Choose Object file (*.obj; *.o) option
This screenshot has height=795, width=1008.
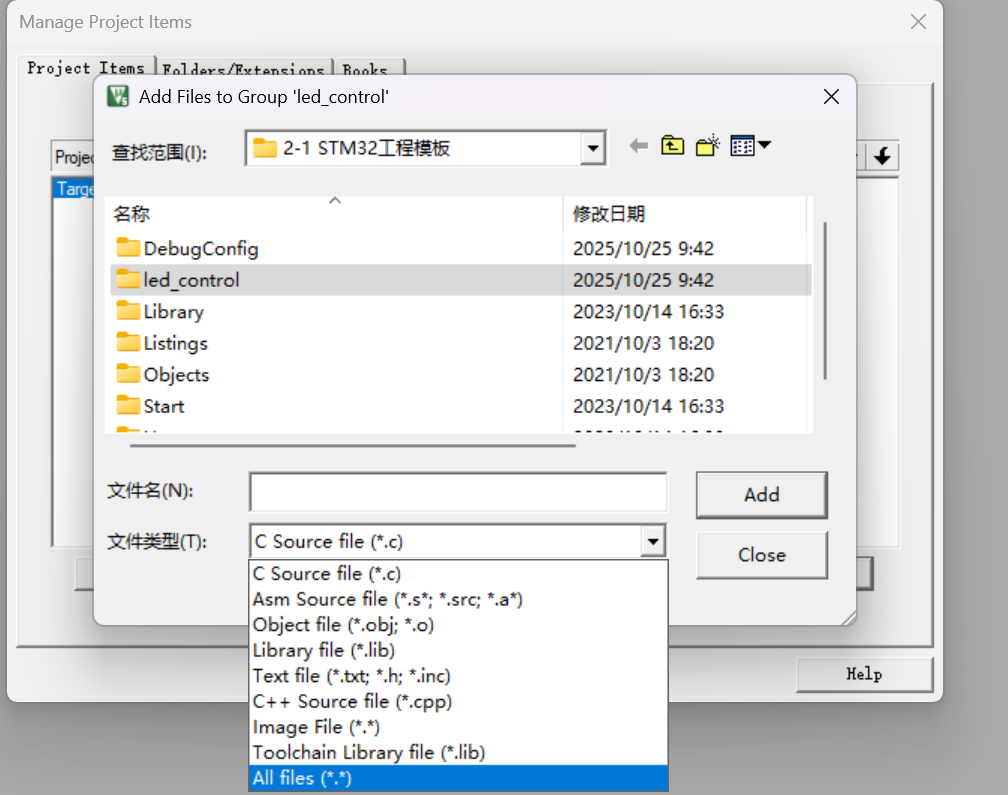coord(458,625)
